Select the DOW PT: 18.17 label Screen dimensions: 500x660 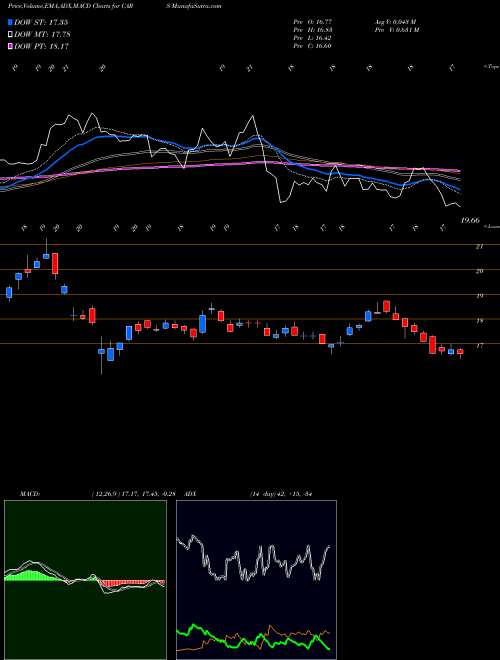[x=41, y=47]
